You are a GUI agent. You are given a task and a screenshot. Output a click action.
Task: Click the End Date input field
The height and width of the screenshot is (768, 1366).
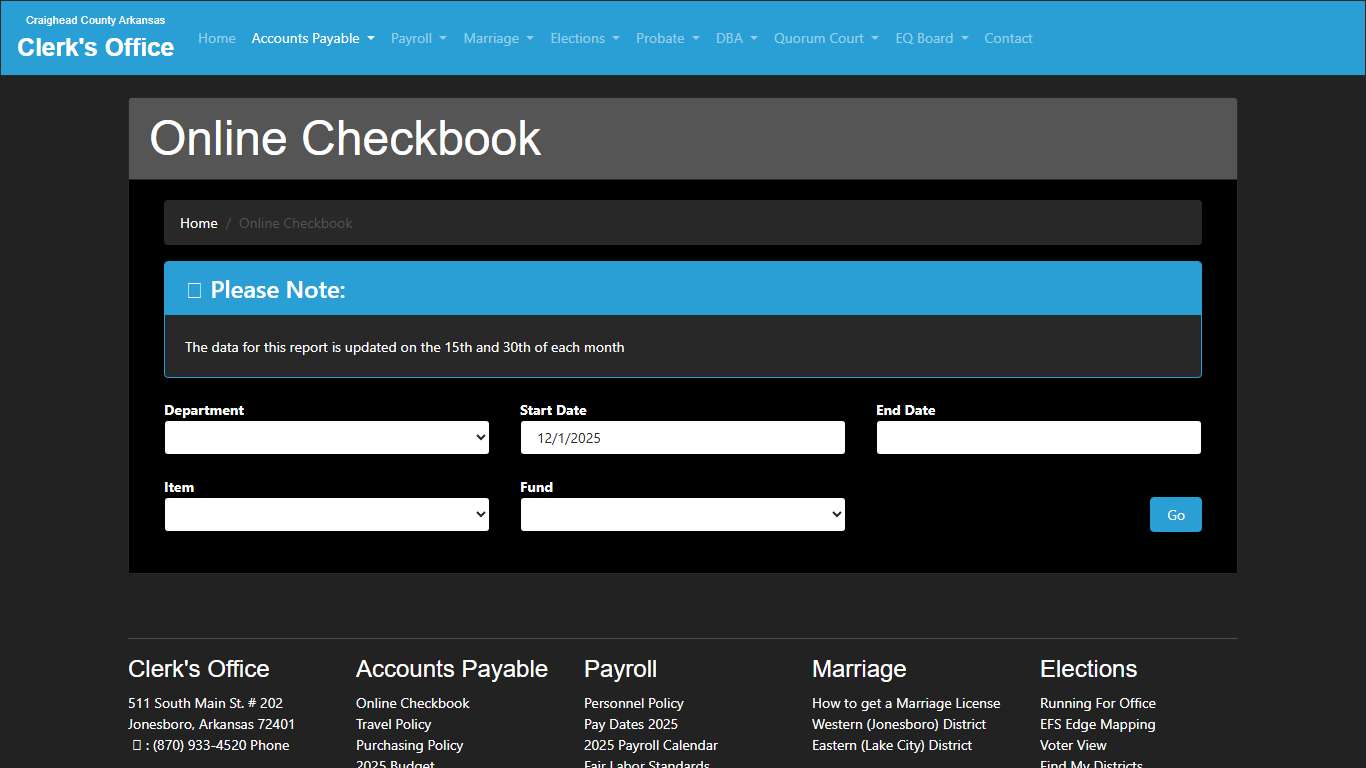click(x=1038, y=437)
